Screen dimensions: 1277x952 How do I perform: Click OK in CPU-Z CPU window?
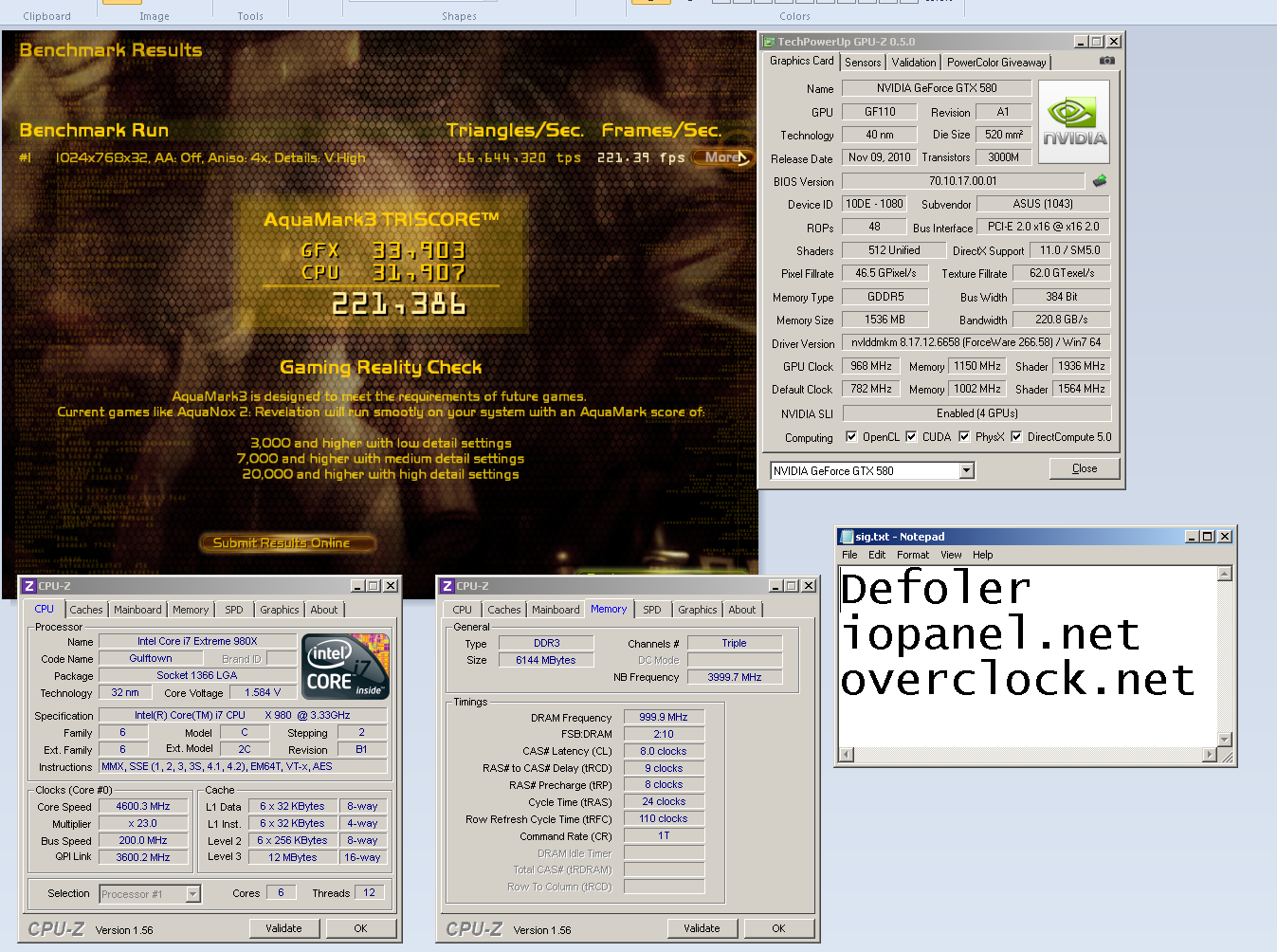click(x=360, y=928)
